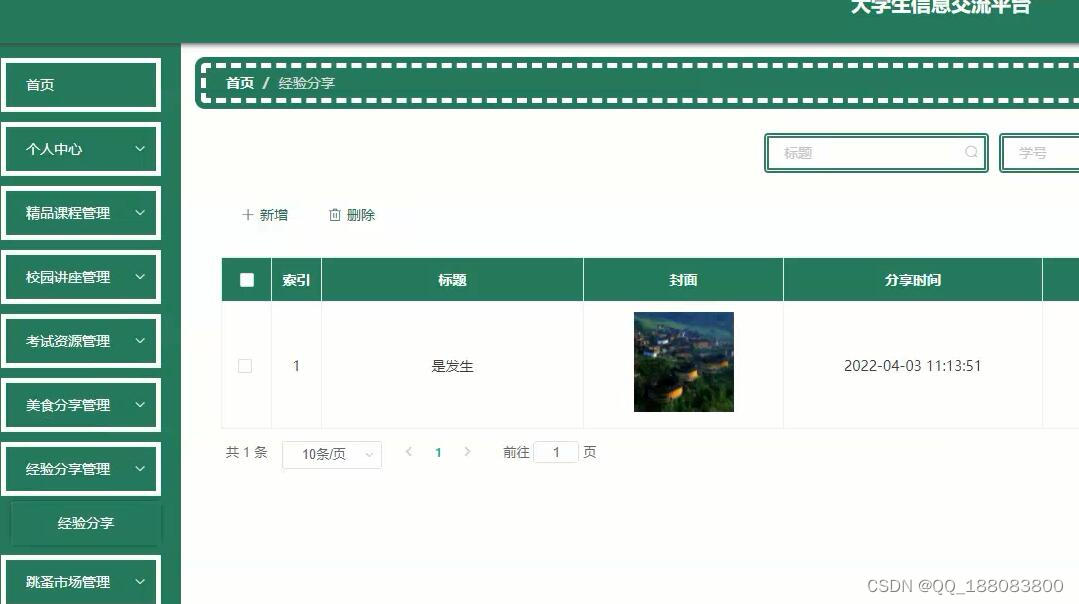Click chevron arrow beside 美食分享管理
Image resolution: width=1079 pixels, height=604 pixels.
[x=140, y=405]
